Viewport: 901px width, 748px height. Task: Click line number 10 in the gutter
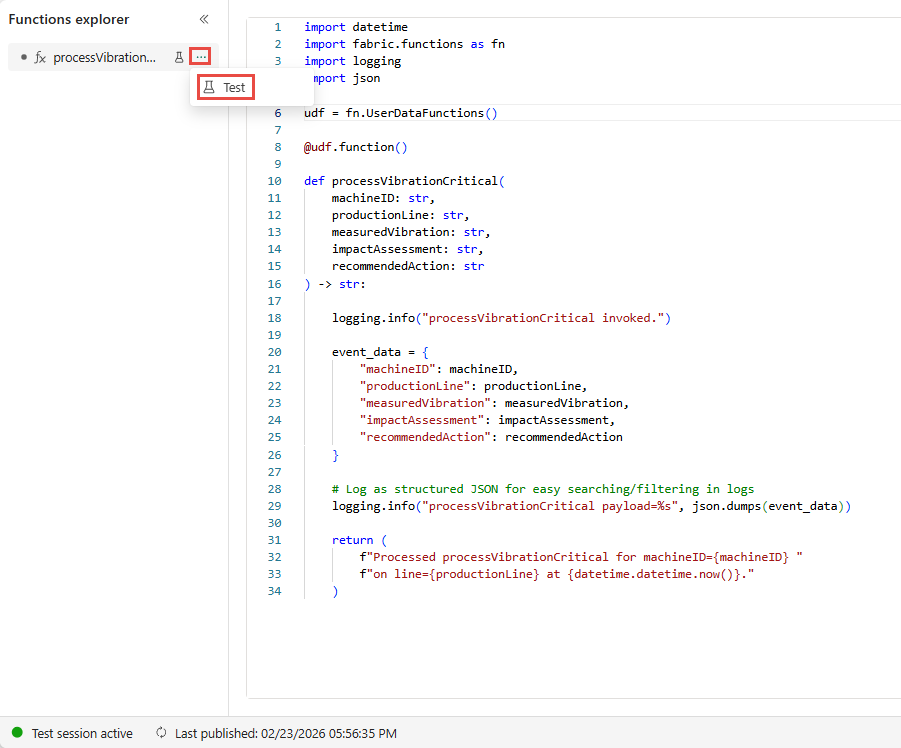[275, 181]
